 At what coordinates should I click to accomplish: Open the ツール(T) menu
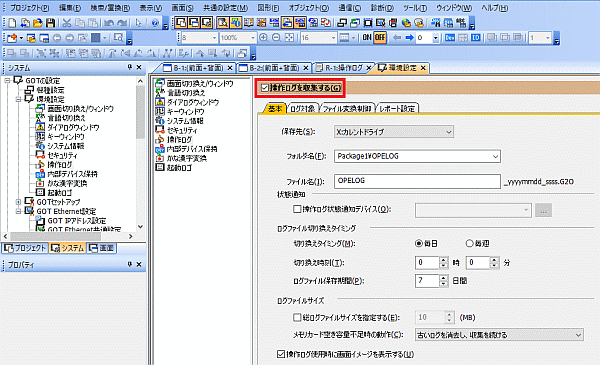(415, 8)
